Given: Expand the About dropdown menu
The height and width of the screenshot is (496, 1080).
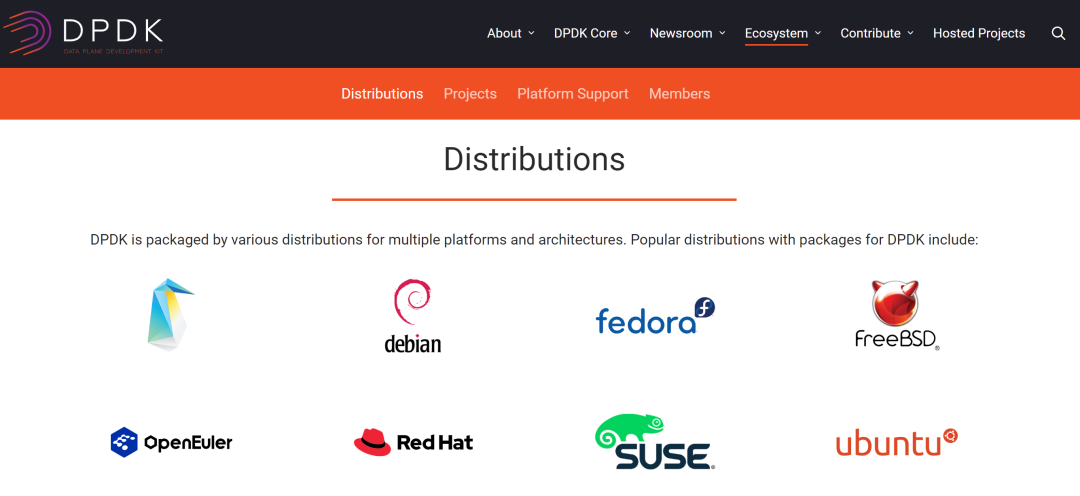Looking at the screenshot, I should point(510,33).
